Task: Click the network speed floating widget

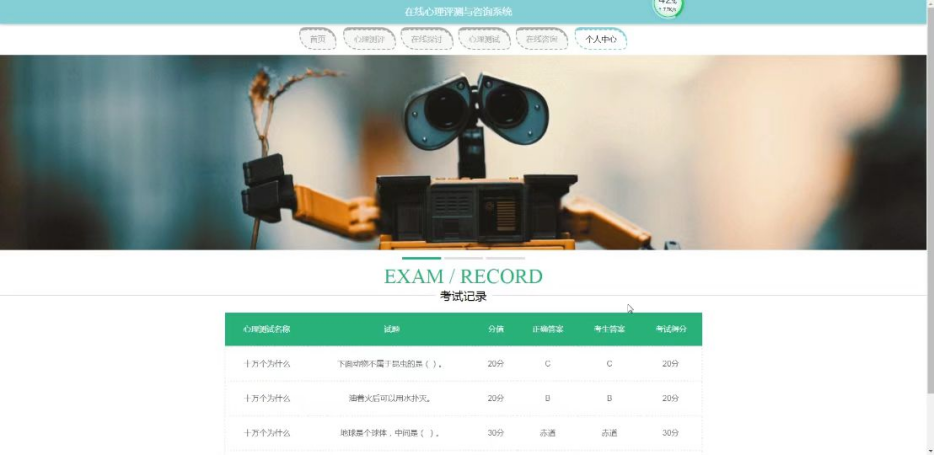Action: (x=668, y=7)
